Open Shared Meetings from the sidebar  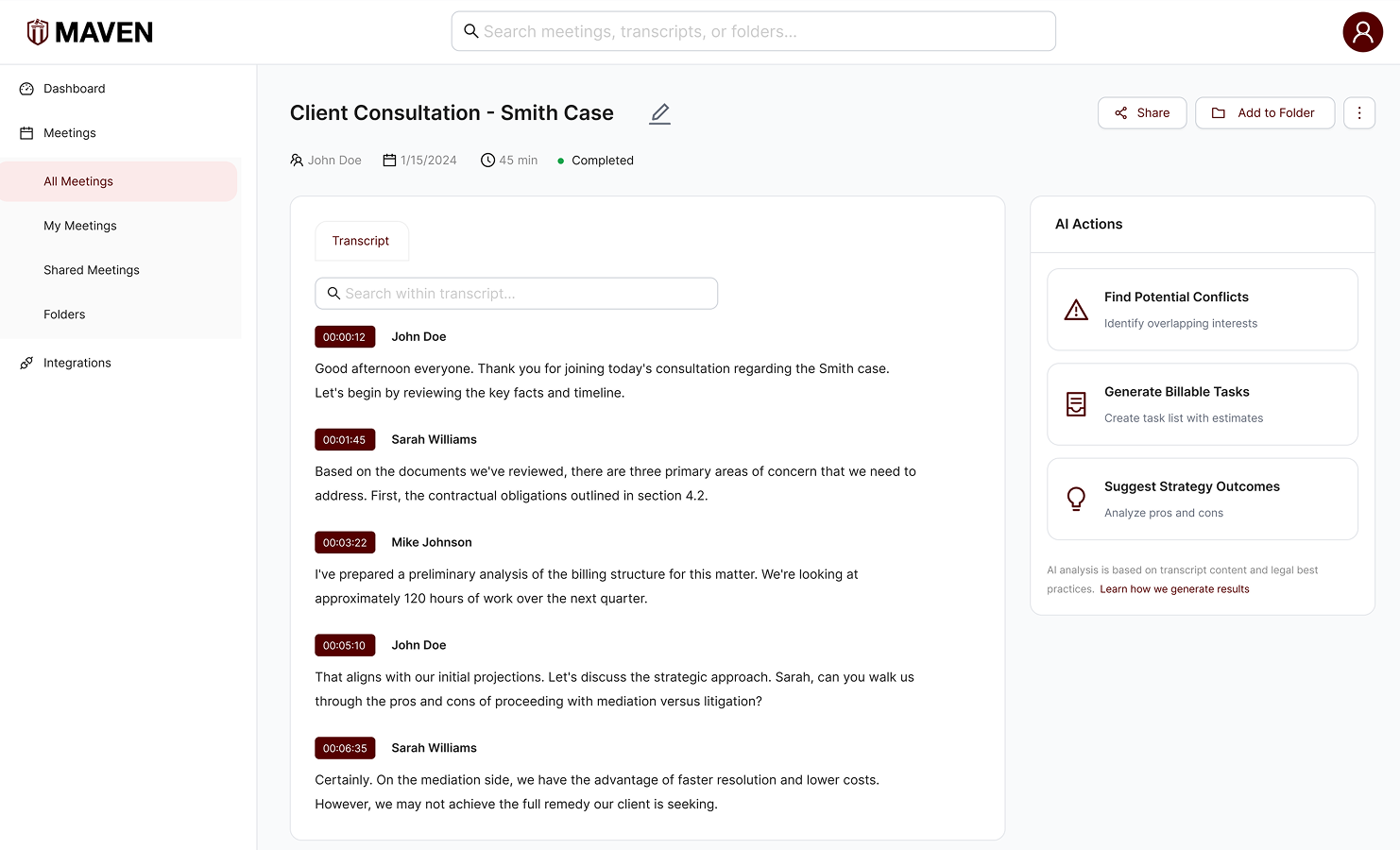91,269
